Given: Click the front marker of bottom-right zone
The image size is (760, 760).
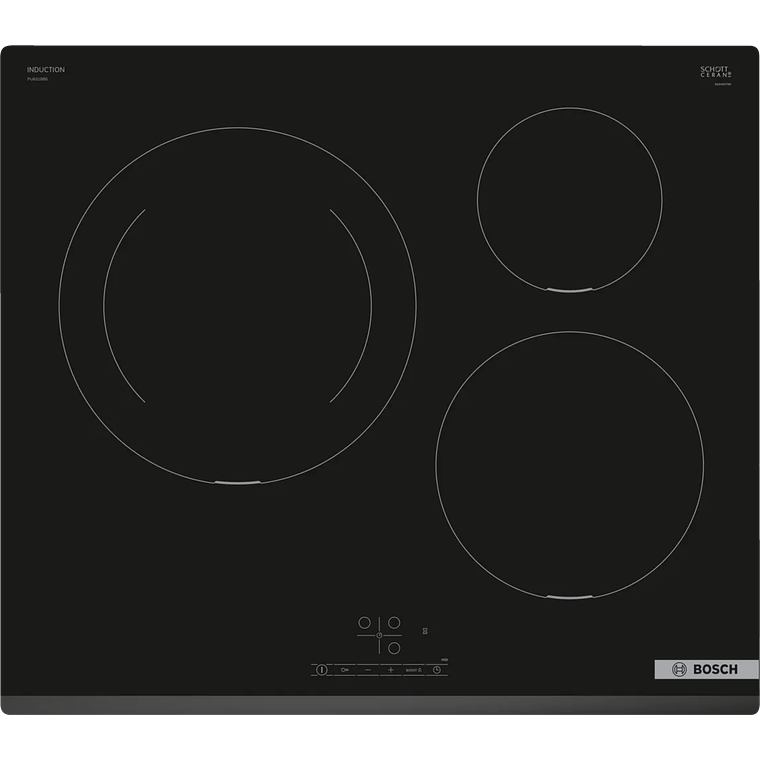Looking at the screenshot, I should (569, 597).
